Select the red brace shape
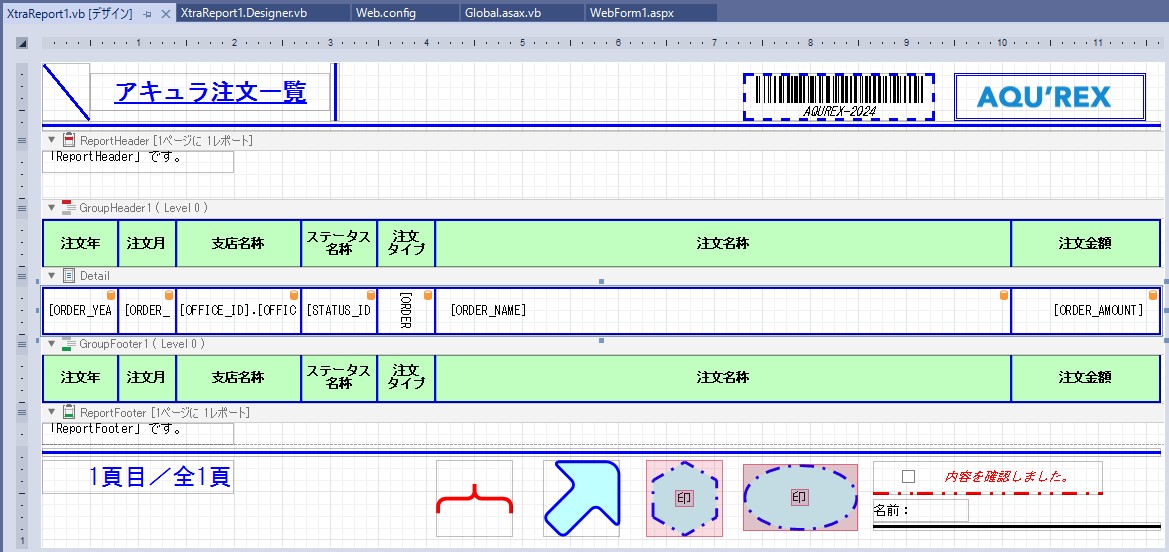This screenshot has height=552, width=1169. 474,498
